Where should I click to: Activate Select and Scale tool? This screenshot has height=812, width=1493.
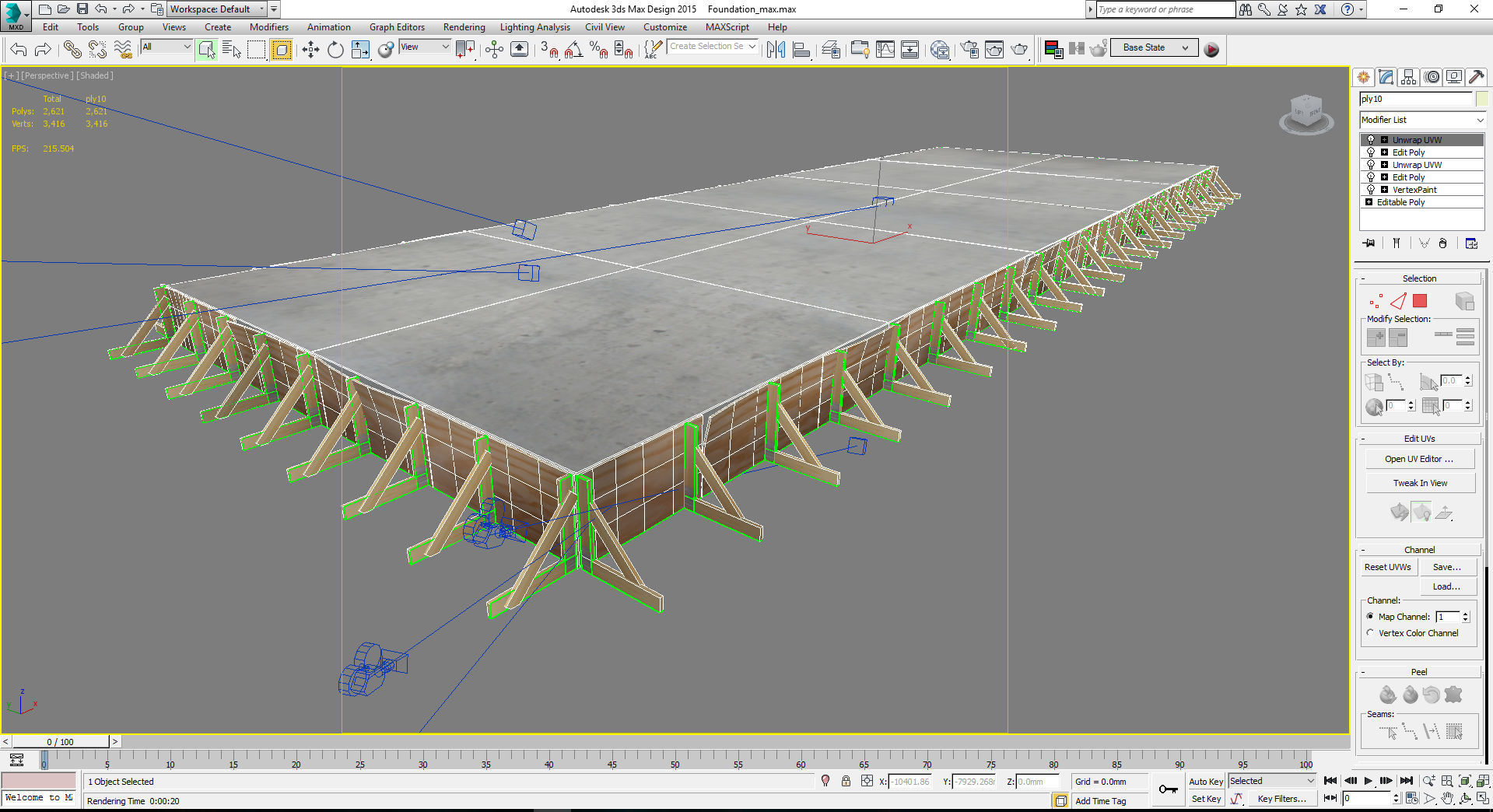(360, 50)
